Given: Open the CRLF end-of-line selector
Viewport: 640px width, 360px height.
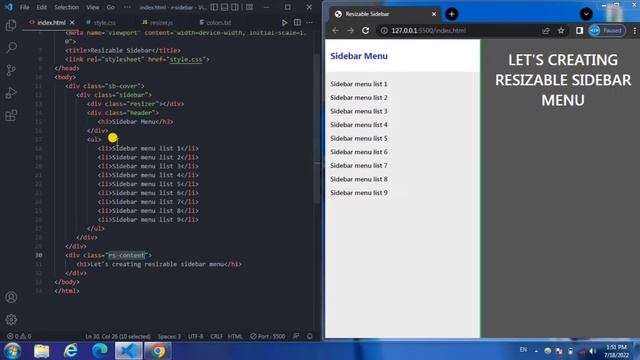Looking at the screenshot, I should pos(216,336).
